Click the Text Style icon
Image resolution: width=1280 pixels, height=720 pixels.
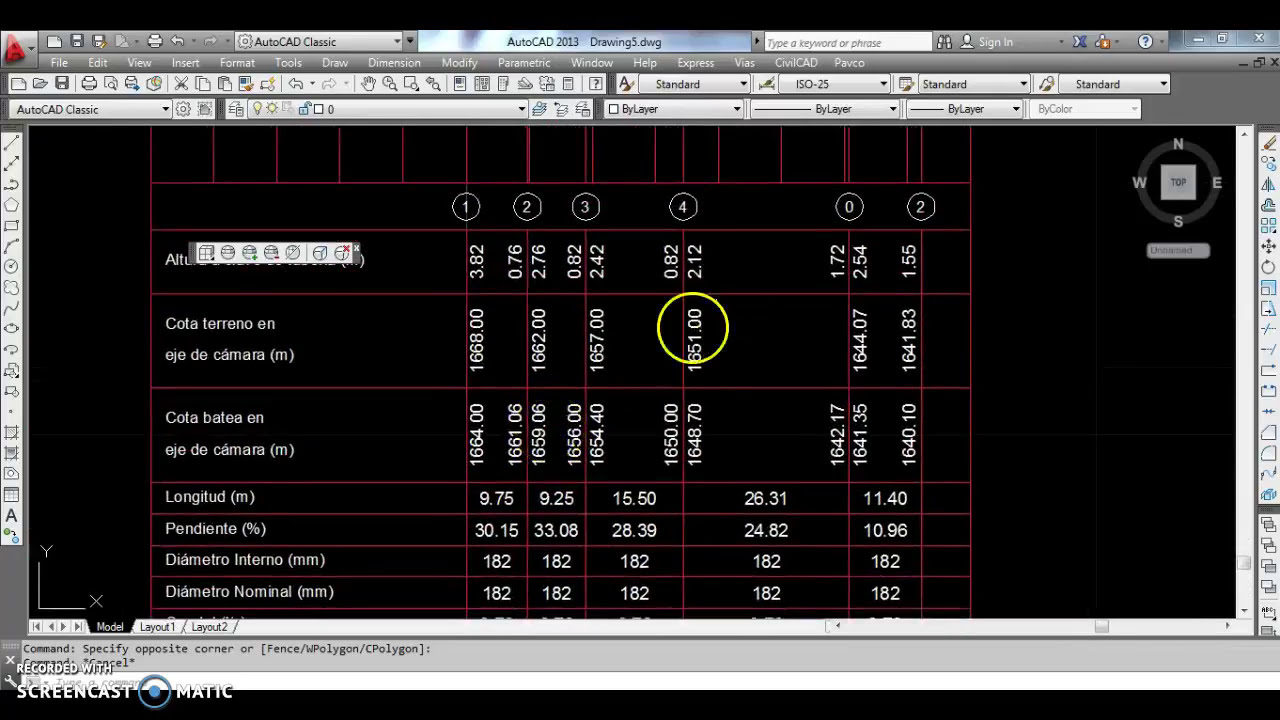click(x=626, y=84)
